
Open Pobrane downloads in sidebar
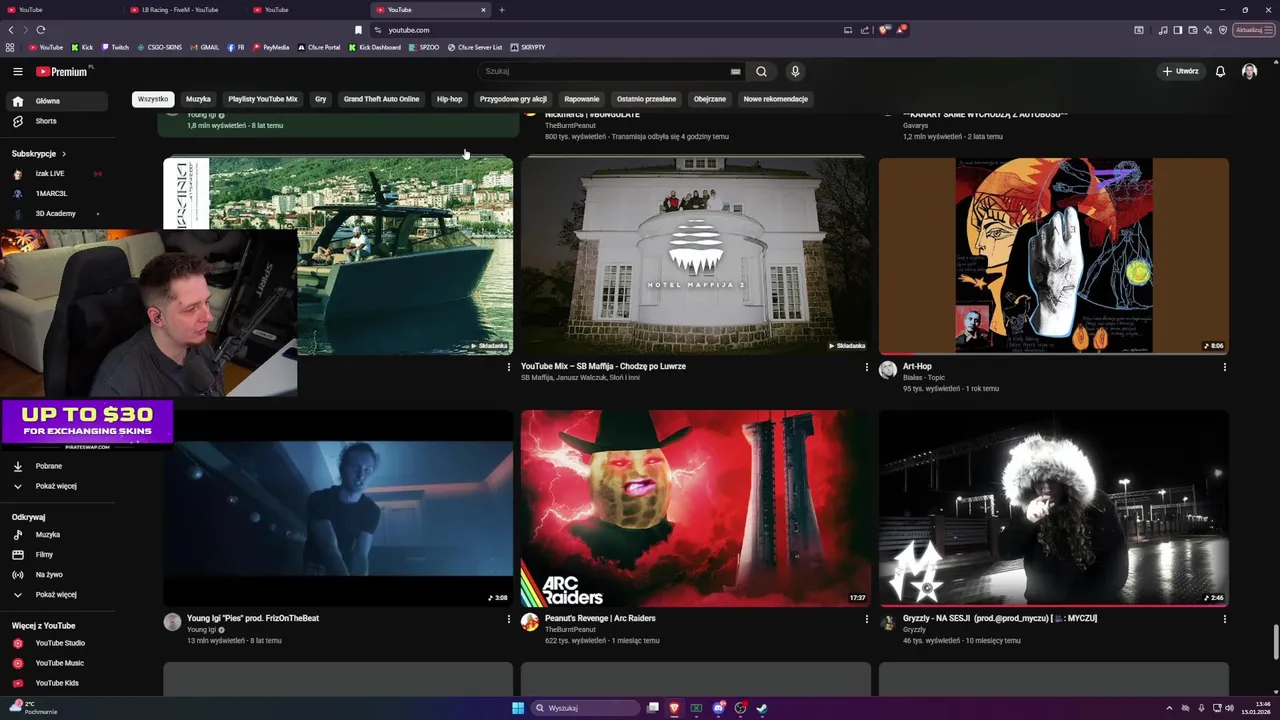tap(58, 466)
